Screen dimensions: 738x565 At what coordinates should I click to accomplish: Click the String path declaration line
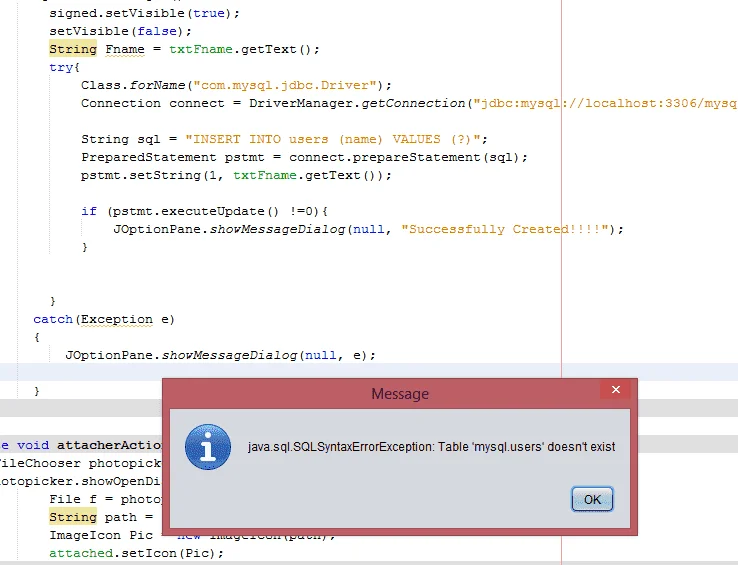[x=101, y=517]
